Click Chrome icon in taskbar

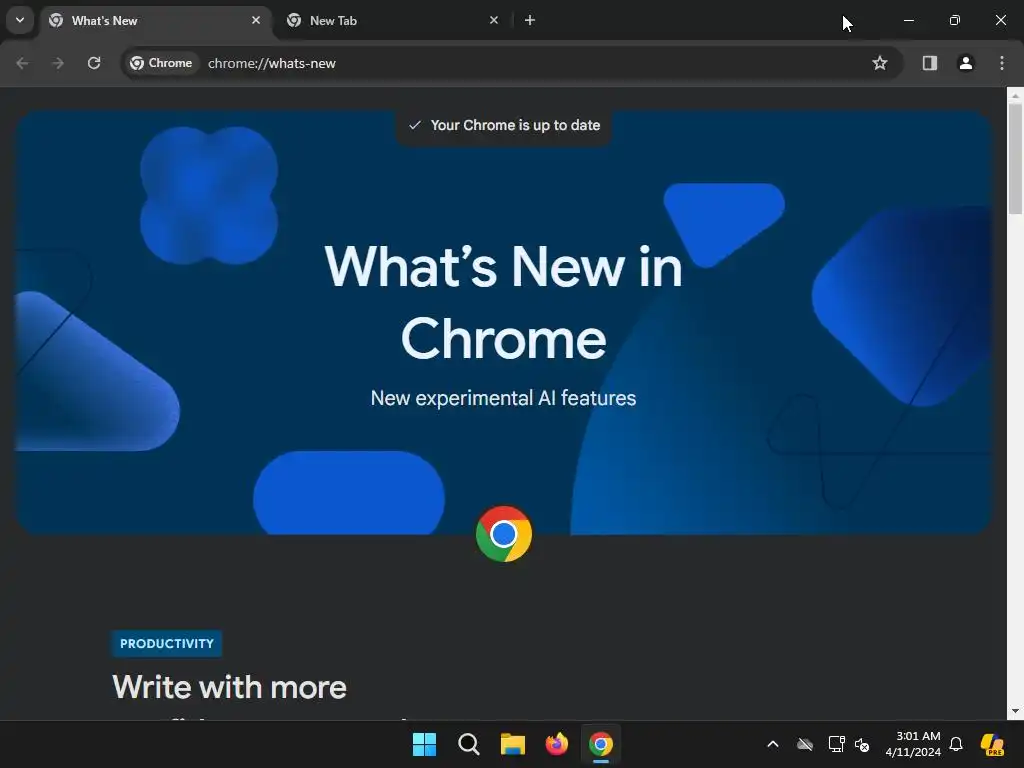tap(601, 744)
